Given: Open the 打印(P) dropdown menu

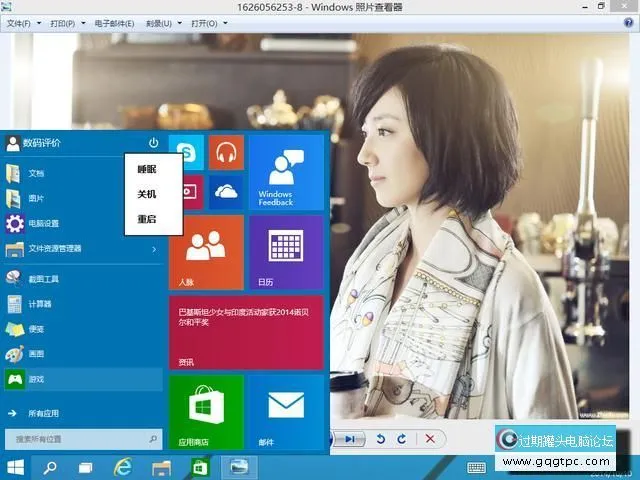Looking at the screenshot, I should [65, 22].
